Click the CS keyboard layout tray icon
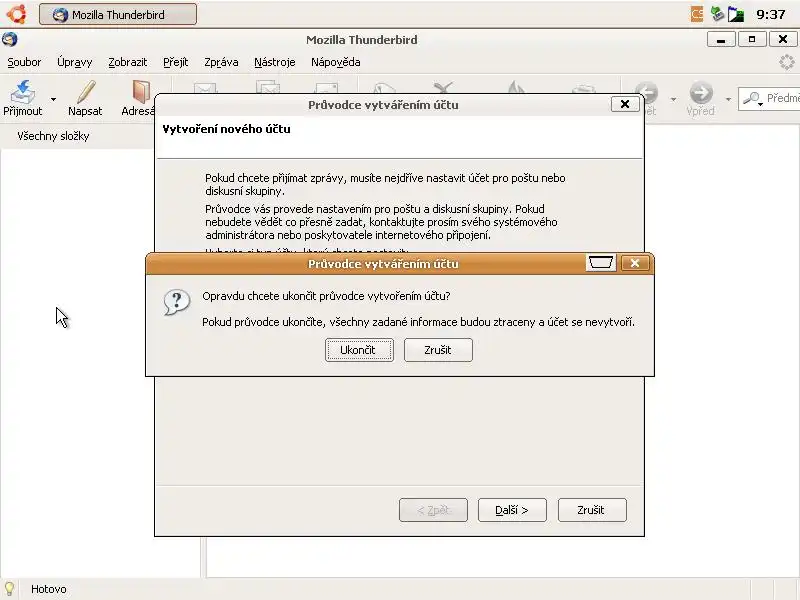Screen dimensions: 800x600 [697, 14]
